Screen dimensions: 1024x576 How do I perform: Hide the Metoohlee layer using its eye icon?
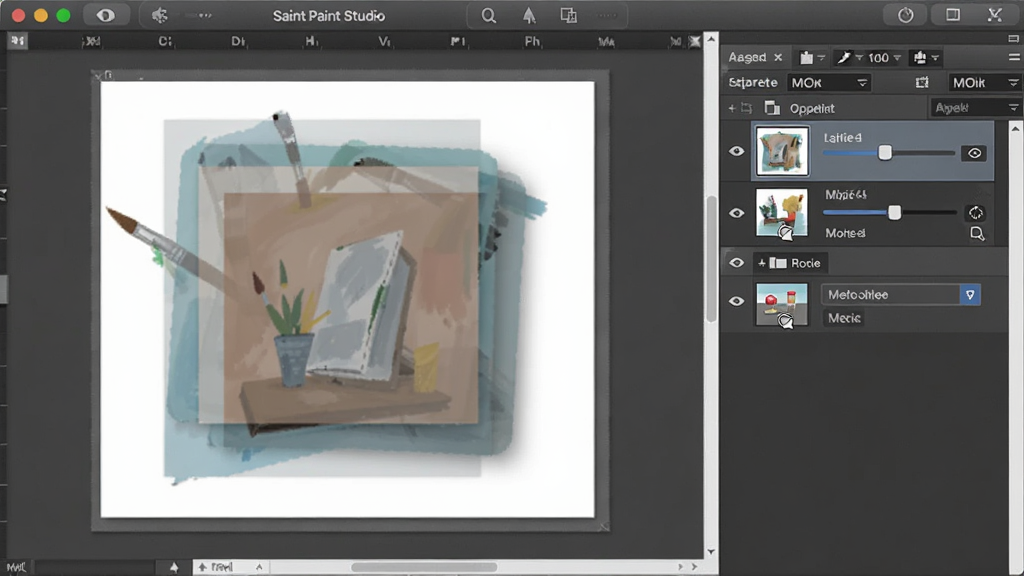point(737,301)
